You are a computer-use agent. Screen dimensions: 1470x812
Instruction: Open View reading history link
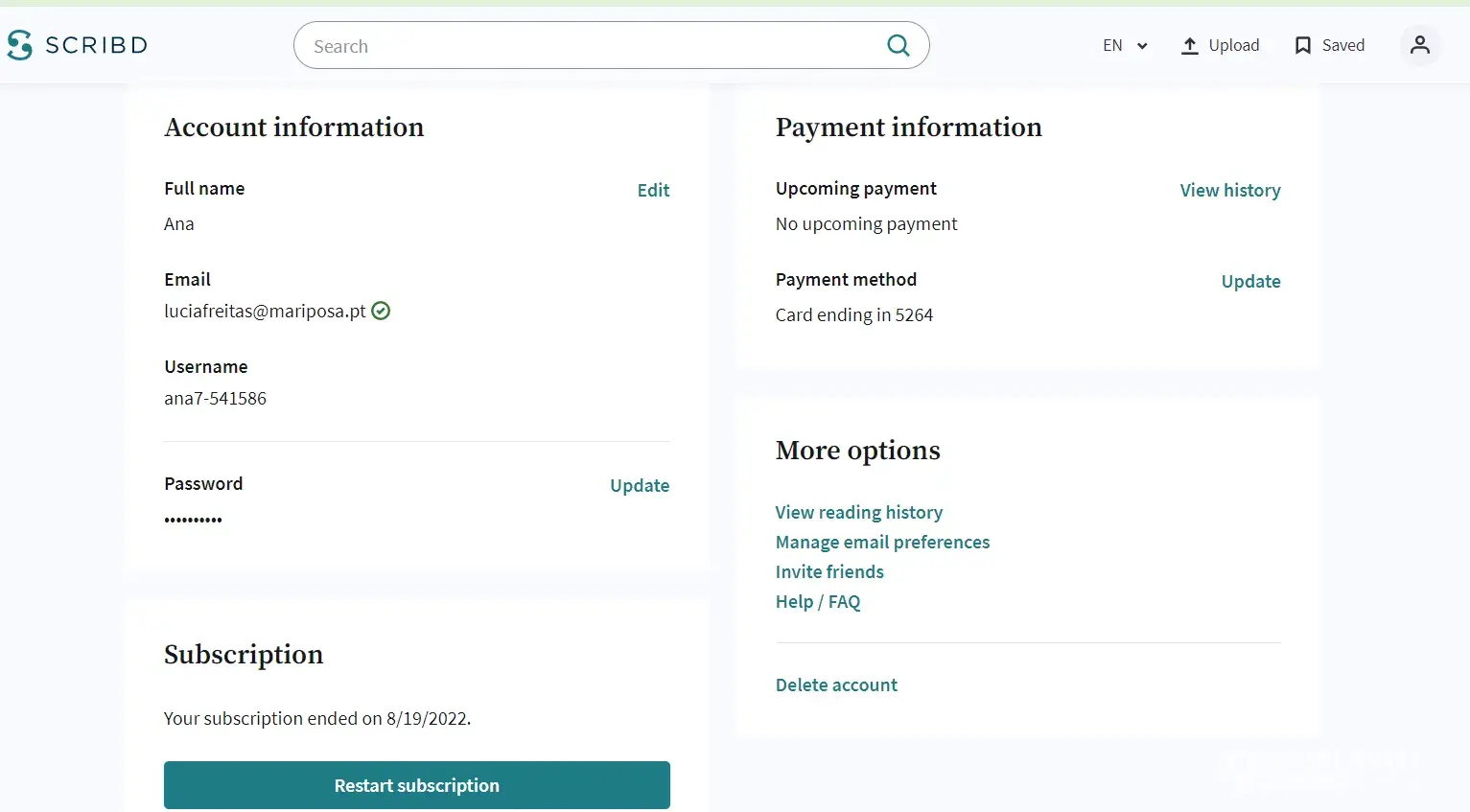[858, 513]
